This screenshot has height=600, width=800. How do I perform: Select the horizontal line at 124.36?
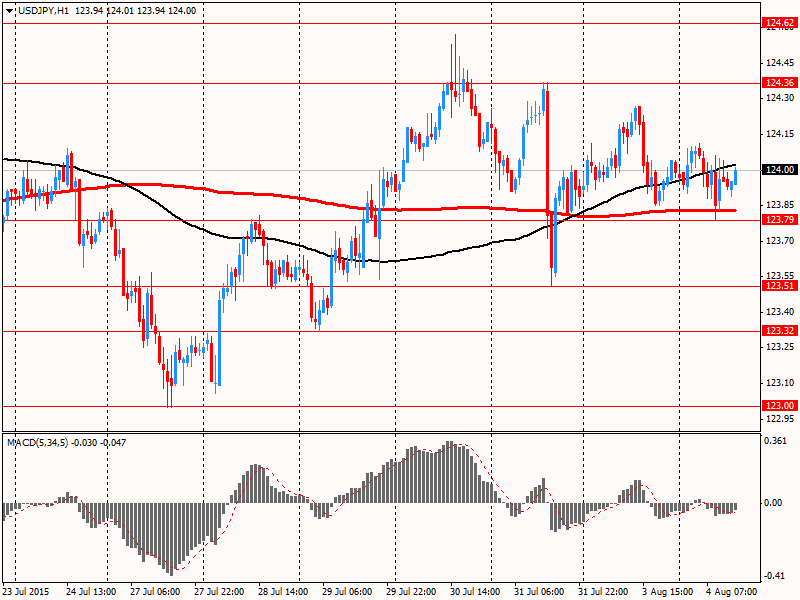381,83
